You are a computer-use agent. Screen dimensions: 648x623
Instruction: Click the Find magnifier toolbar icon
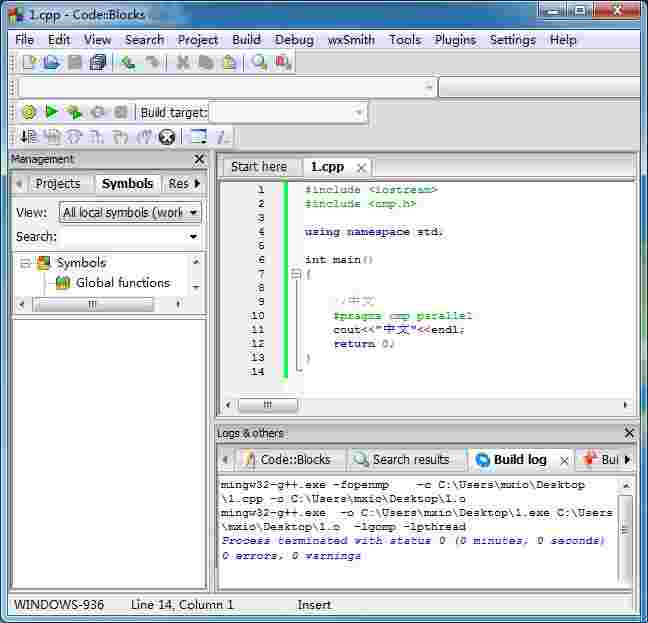259,63
